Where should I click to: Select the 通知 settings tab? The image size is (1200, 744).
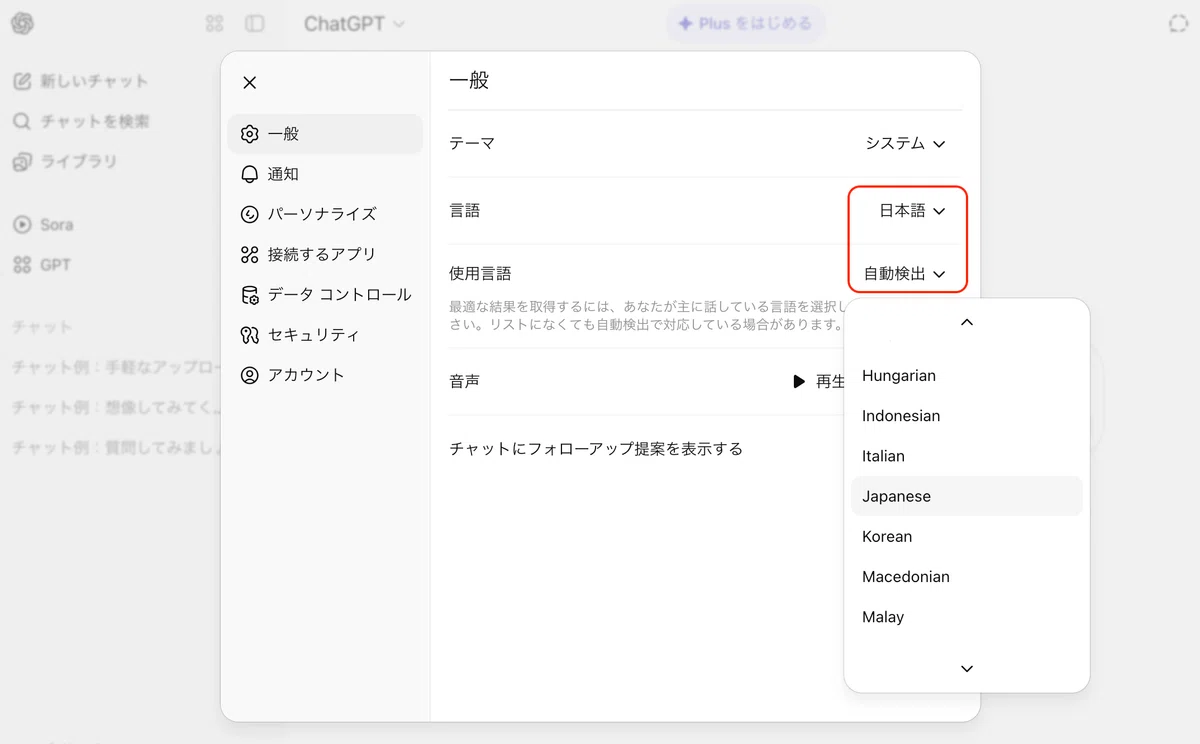tap(326, 174)
